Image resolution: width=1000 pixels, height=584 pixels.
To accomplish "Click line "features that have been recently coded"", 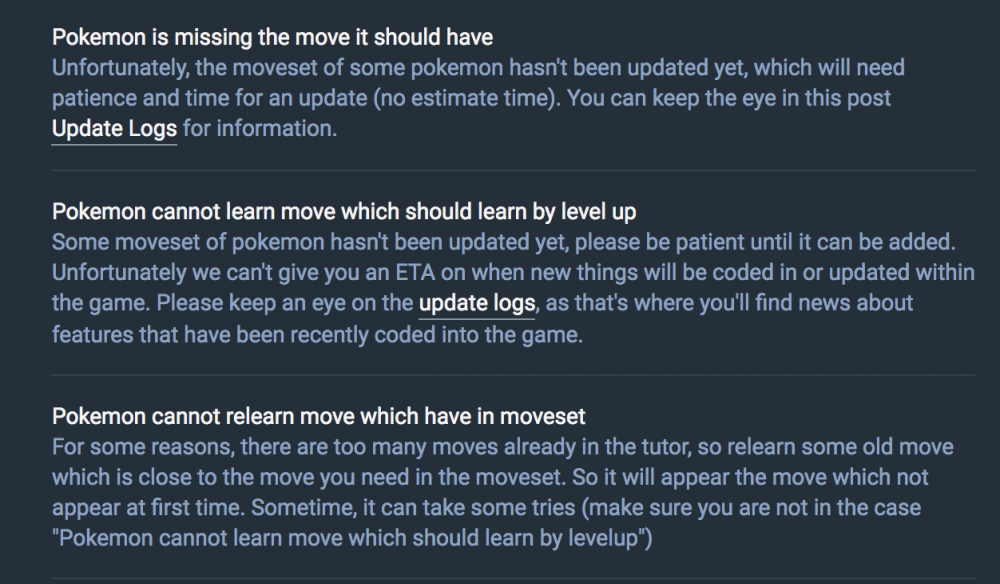I will [x=317, y=335].
